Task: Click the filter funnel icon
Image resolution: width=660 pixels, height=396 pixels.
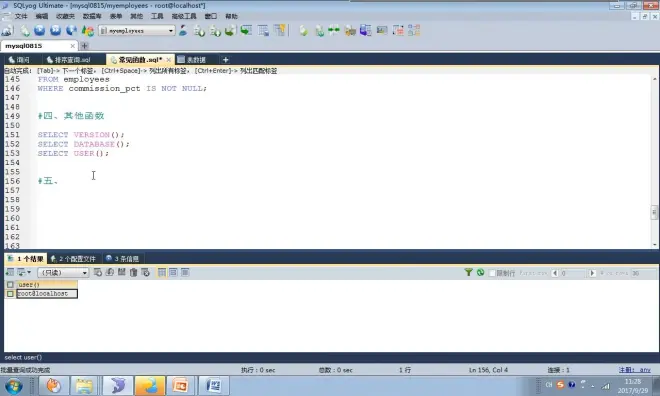Action: [x=468, y=272]
